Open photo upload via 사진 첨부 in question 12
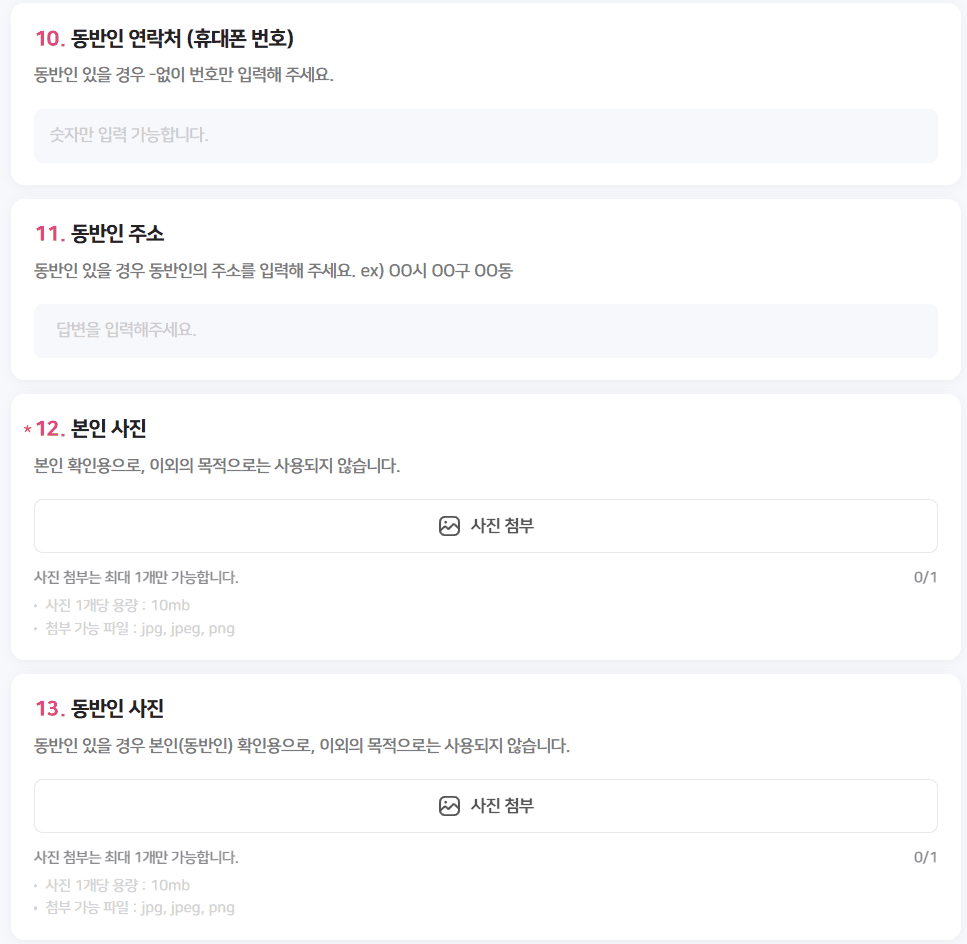 coord(486,525)
